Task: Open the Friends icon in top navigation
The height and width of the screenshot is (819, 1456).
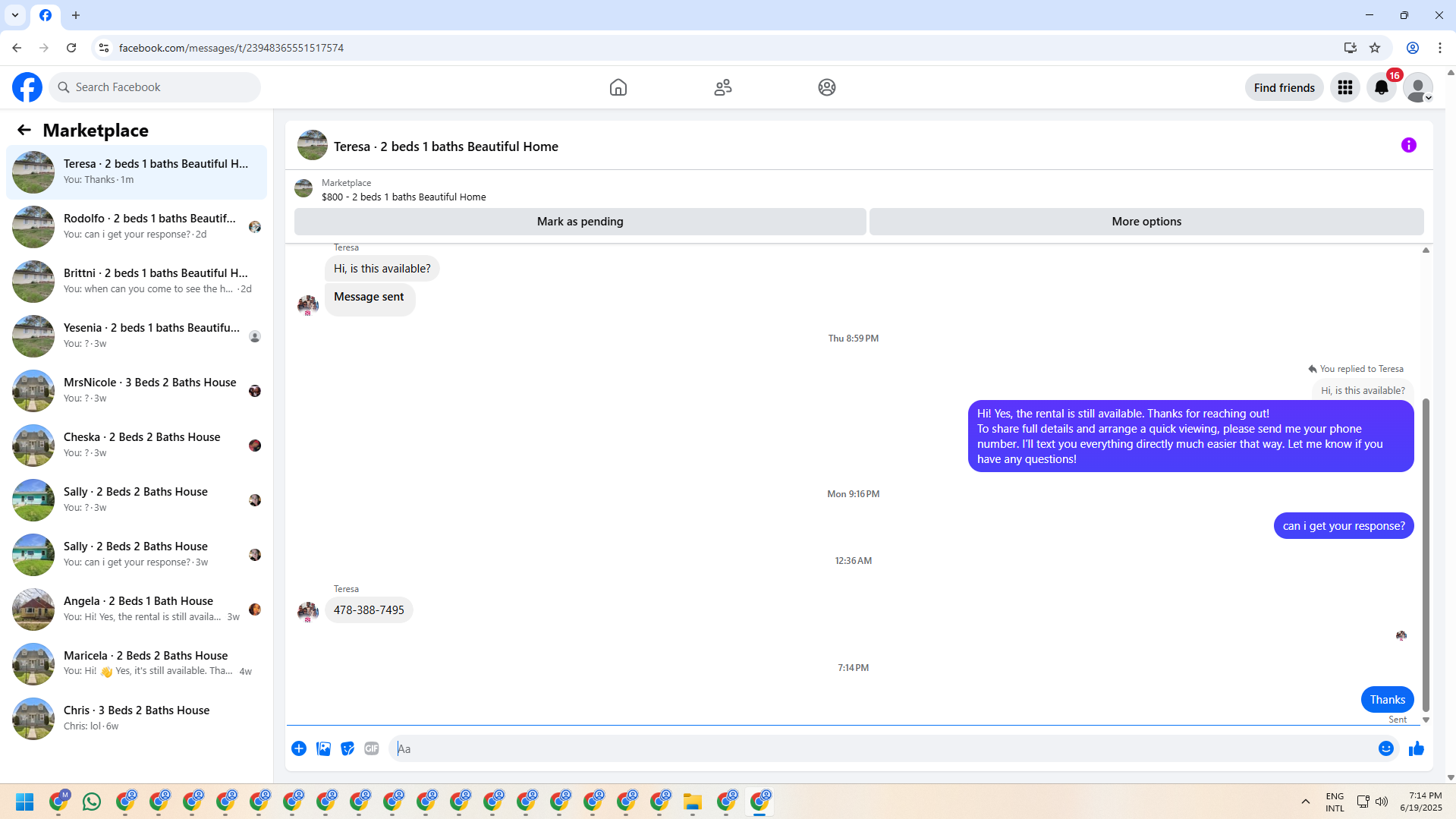Action: pyautogui.click(x=723, y=87)
